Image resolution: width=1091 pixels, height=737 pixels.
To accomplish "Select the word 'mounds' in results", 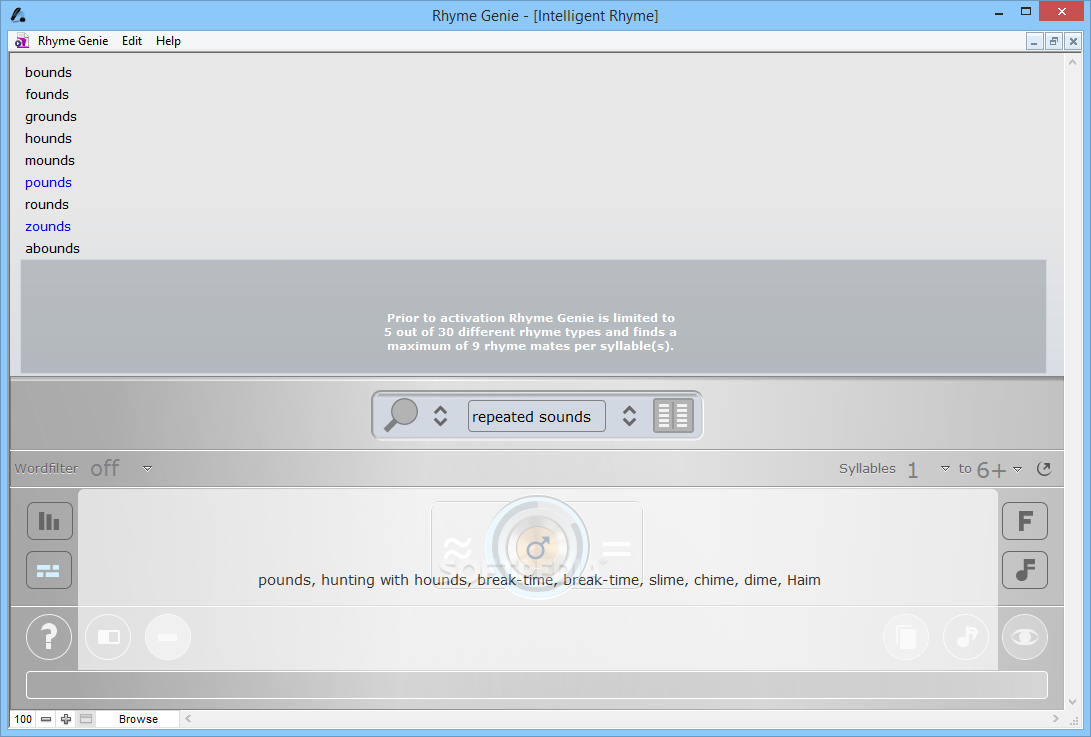I will (x=50, y=161).
